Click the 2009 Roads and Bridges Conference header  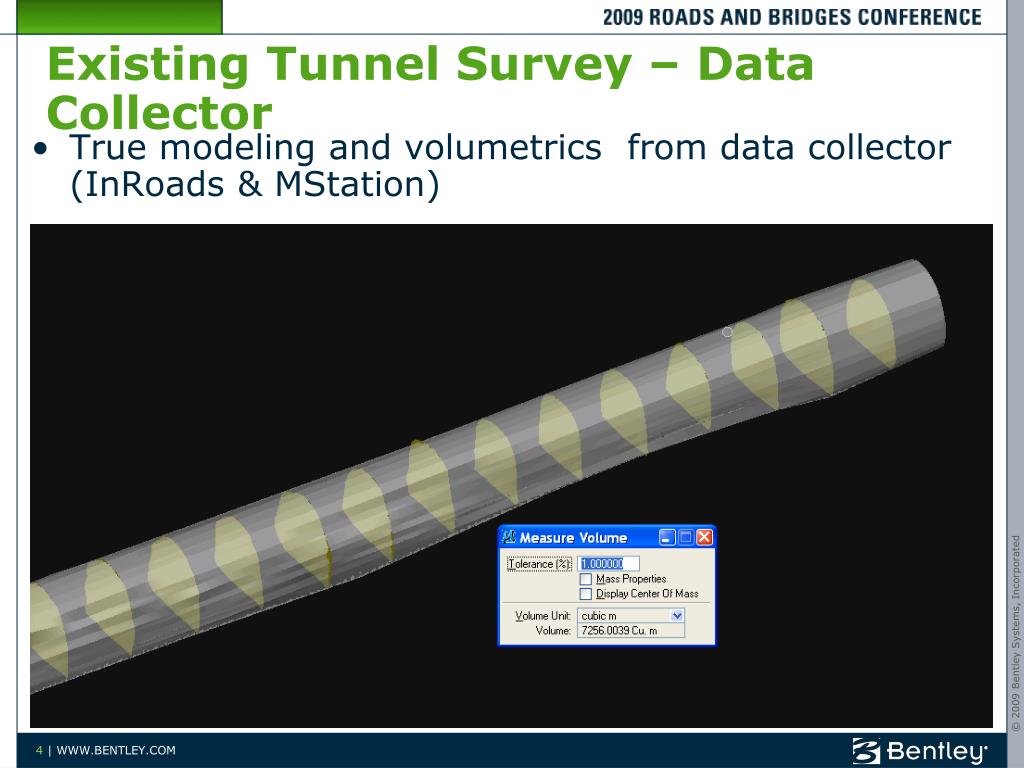pos(792,17)
